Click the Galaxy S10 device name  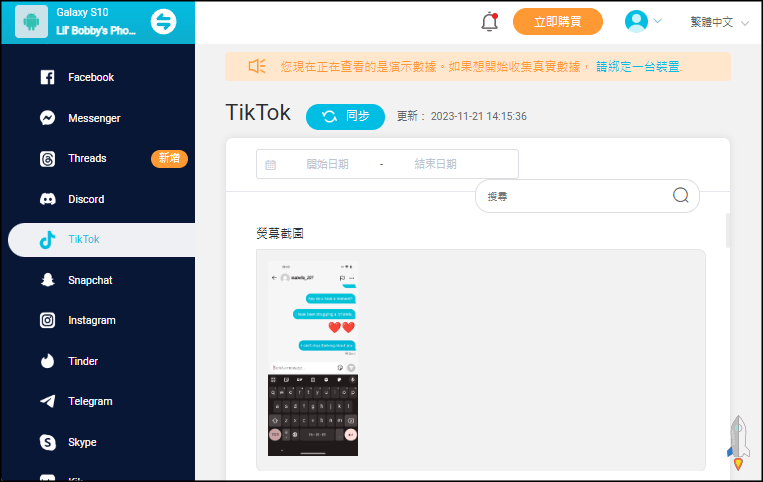tap(82, 13)
